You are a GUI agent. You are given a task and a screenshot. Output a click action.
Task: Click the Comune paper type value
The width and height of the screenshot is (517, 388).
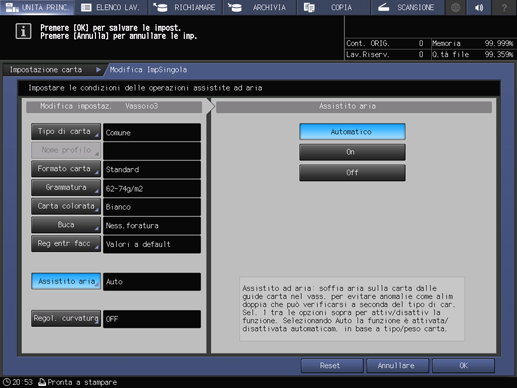point(152,132)
